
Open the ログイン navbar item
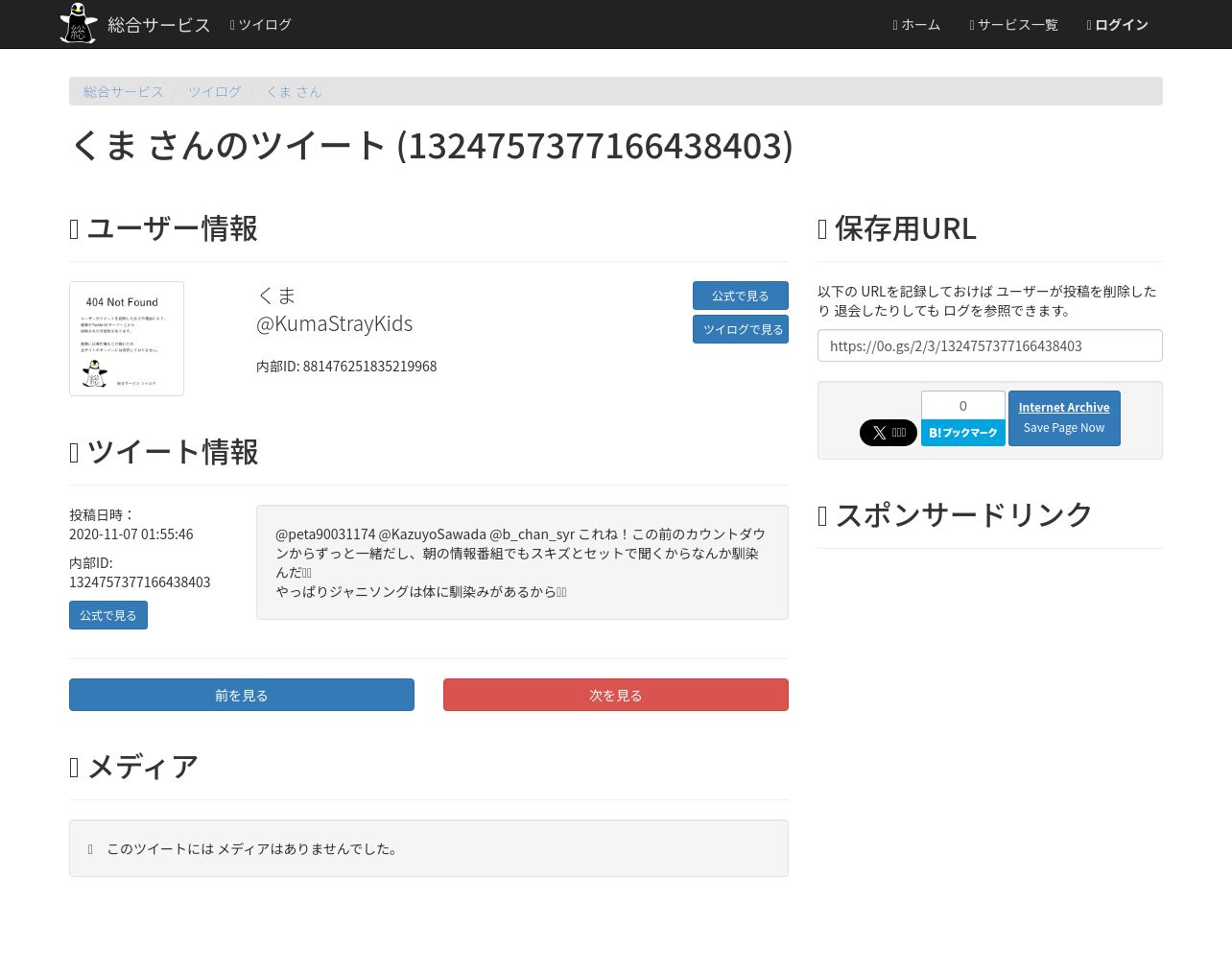click(x=1117, y=25)
